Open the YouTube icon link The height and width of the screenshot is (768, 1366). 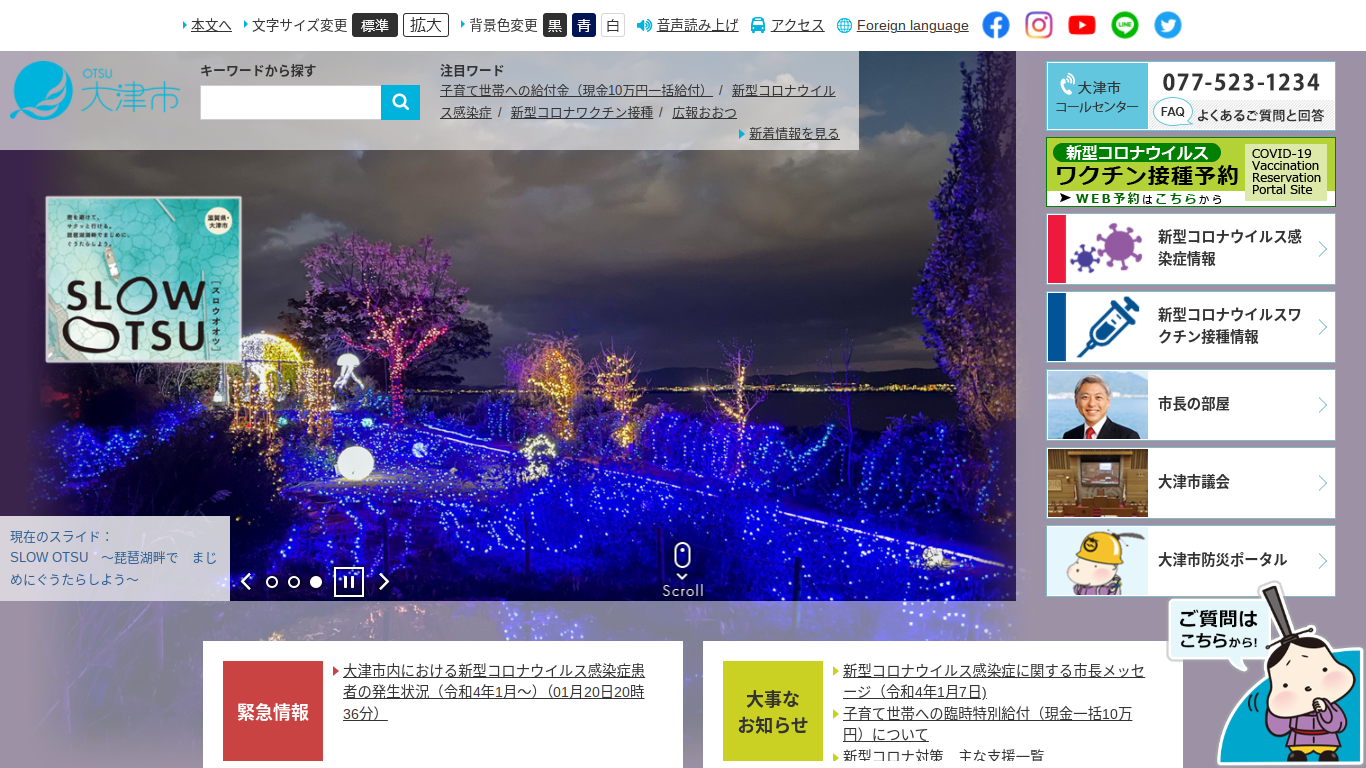click(x=1082, y=25)
